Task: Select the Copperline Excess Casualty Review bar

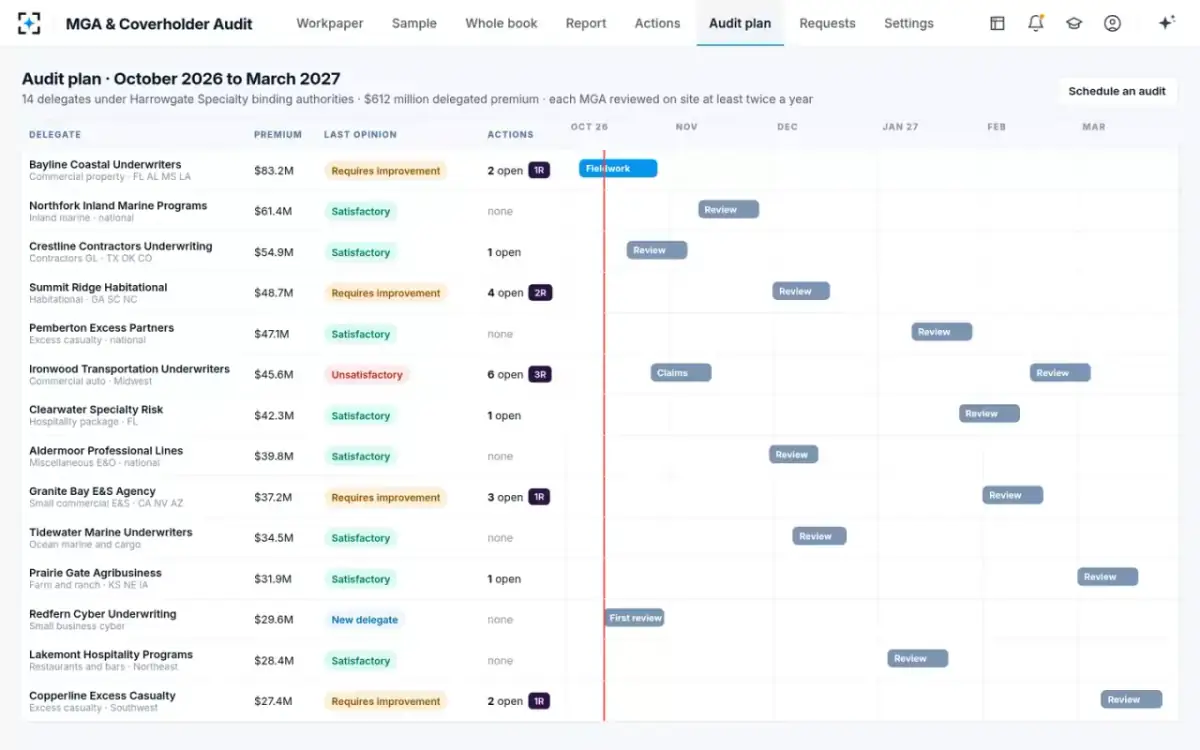Action: coord(1131,699)
